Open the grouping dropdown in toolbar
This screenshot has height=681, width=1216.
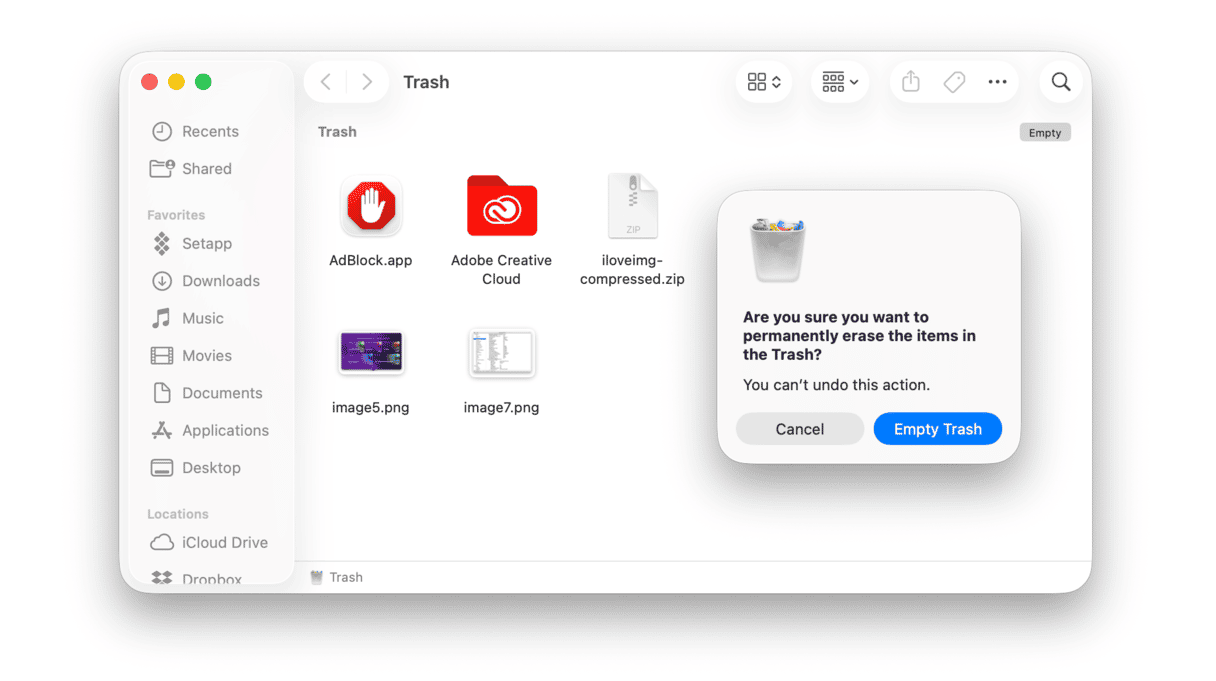pos(839,81)
